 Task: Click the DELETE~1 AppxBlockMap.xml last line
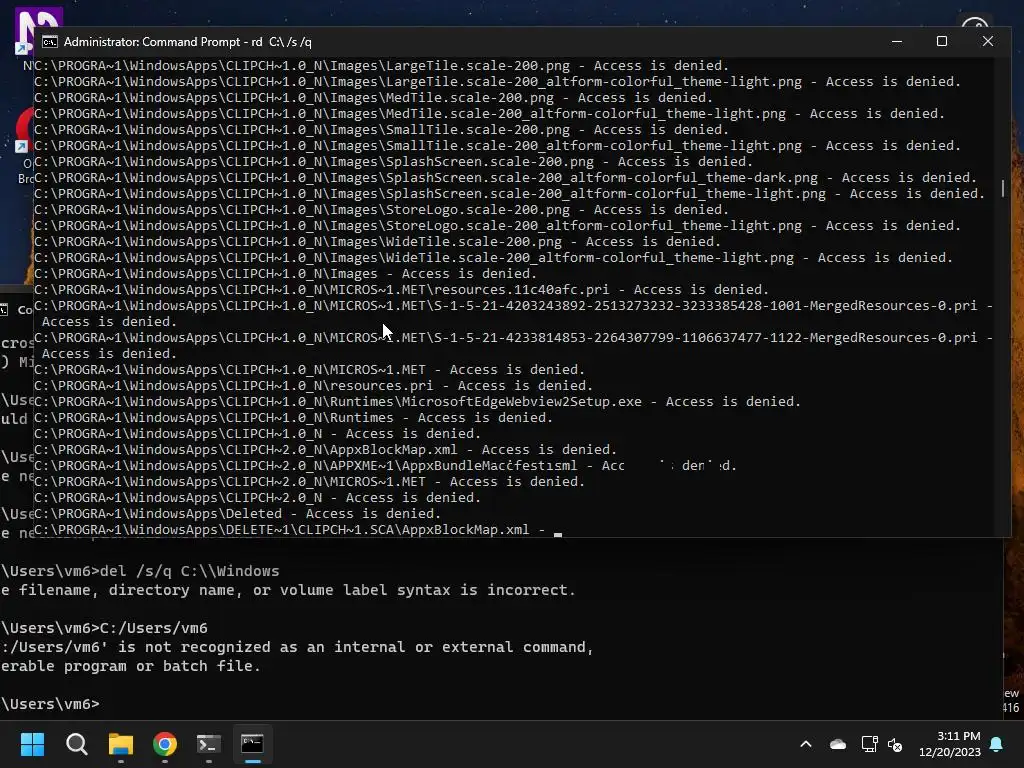tap(289, 530)
